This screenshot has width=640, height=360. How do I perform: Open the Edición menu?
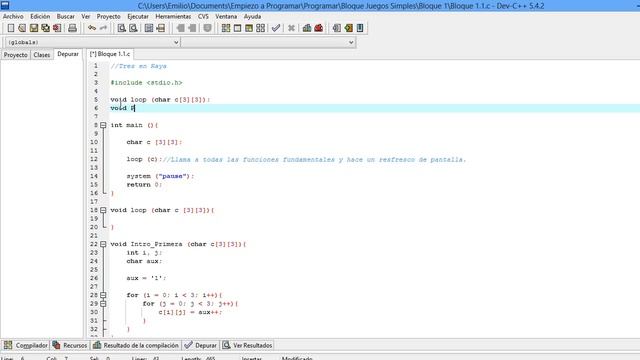tap(40, 16)
